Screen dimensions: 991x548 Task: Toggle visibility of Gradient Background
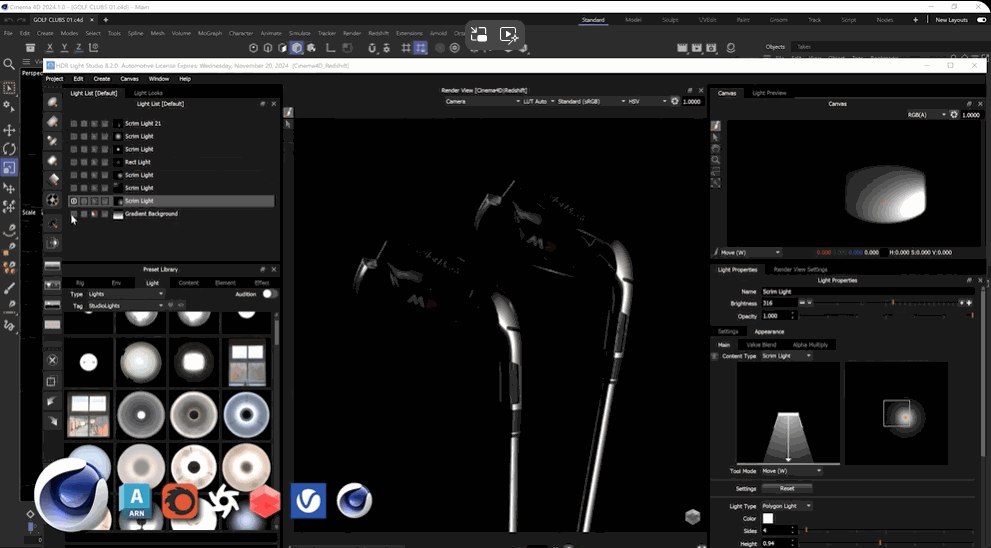point(74,214)
